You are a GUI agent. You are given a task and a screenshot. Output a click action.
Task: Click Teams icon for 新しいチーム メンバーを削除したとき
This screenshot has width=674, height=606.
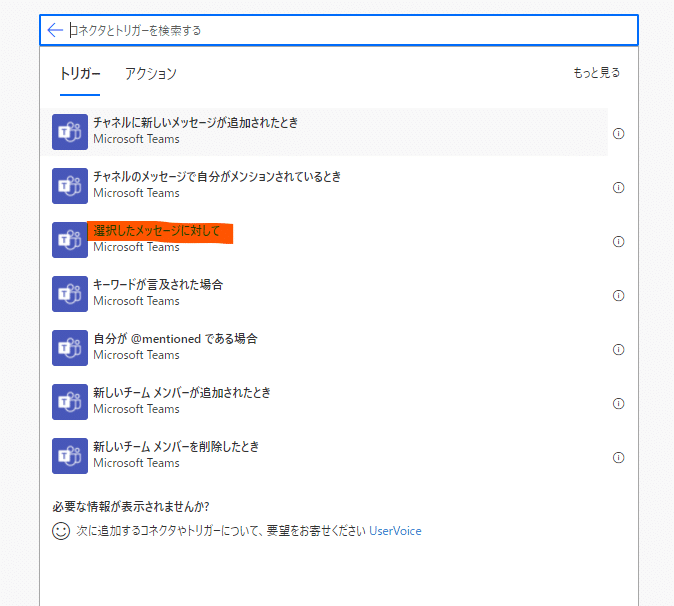(70, 456)
